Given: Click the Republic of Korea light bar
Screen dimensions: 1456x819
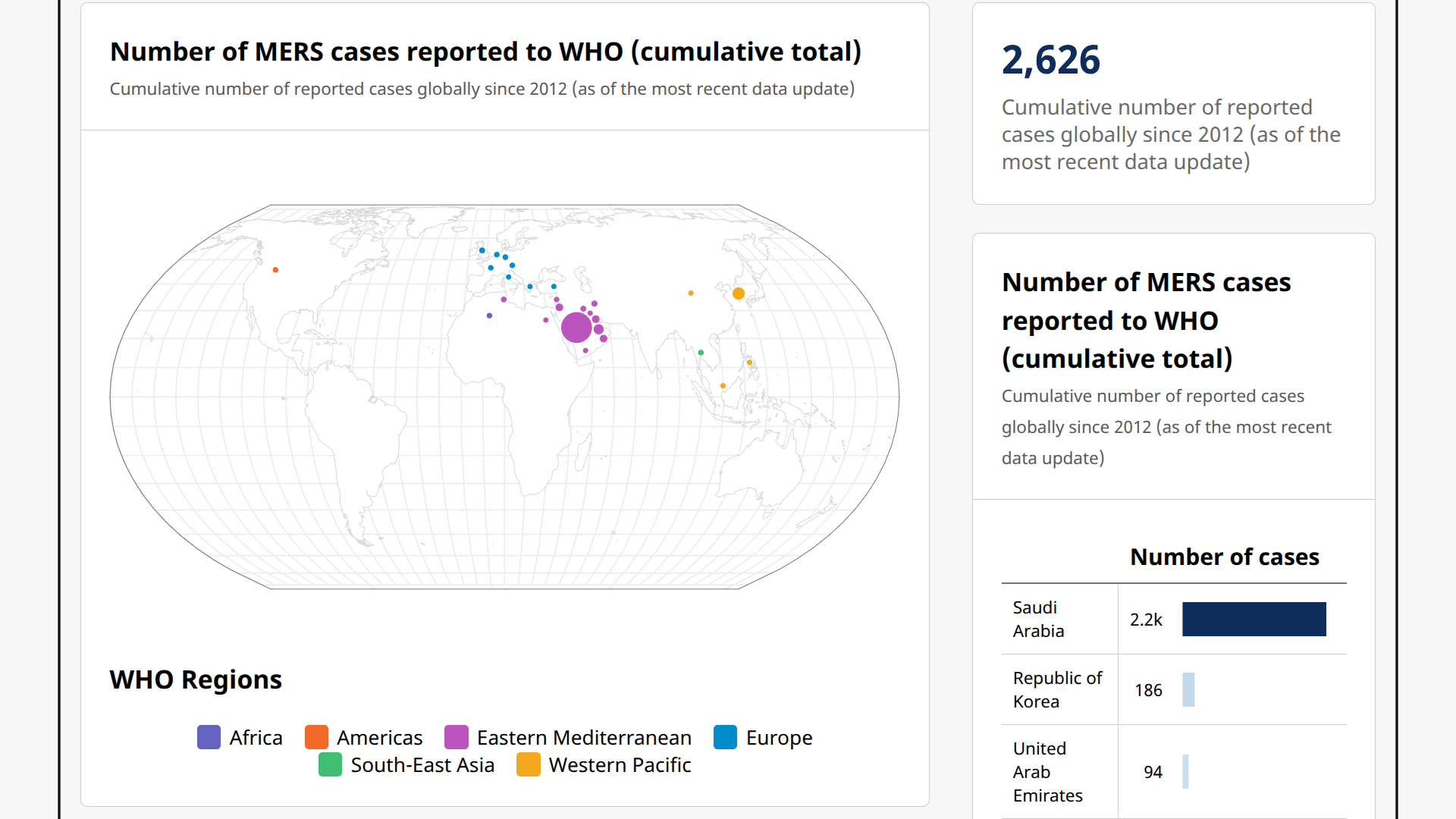Looking at the screenshot, I should click(x=1188, y=690).
